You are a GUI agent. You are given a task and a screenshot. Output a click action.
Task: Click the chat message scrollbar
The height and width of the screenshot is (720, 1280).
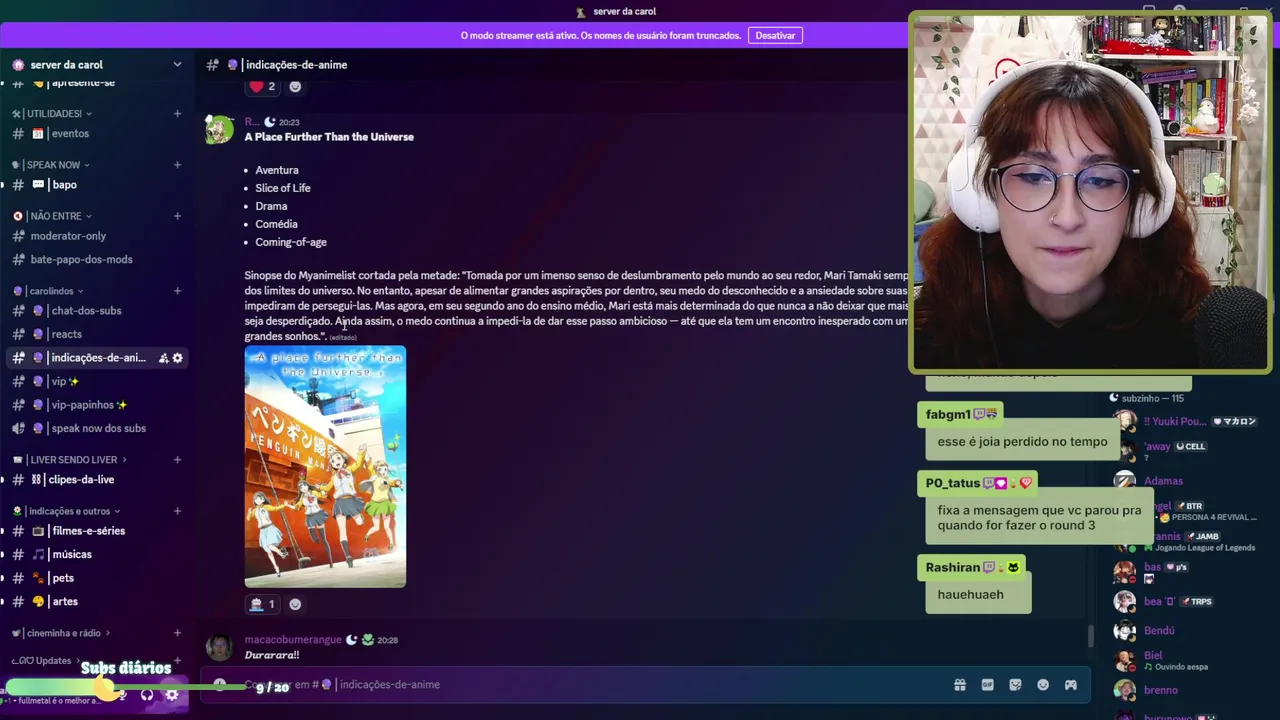(1090, 636)
